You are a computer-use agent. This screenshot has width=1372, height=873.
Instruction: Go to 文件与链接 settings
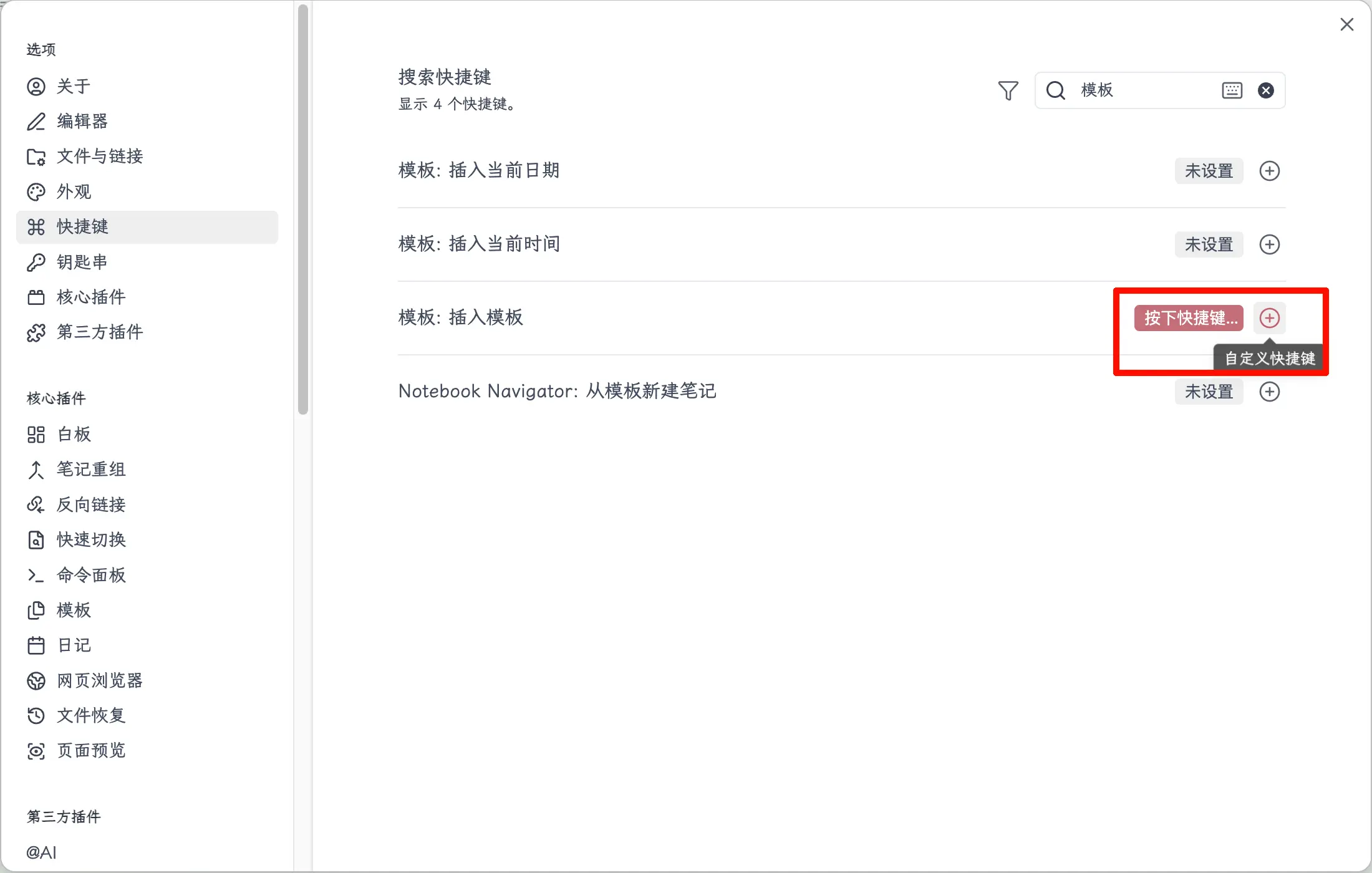point(100,156)
